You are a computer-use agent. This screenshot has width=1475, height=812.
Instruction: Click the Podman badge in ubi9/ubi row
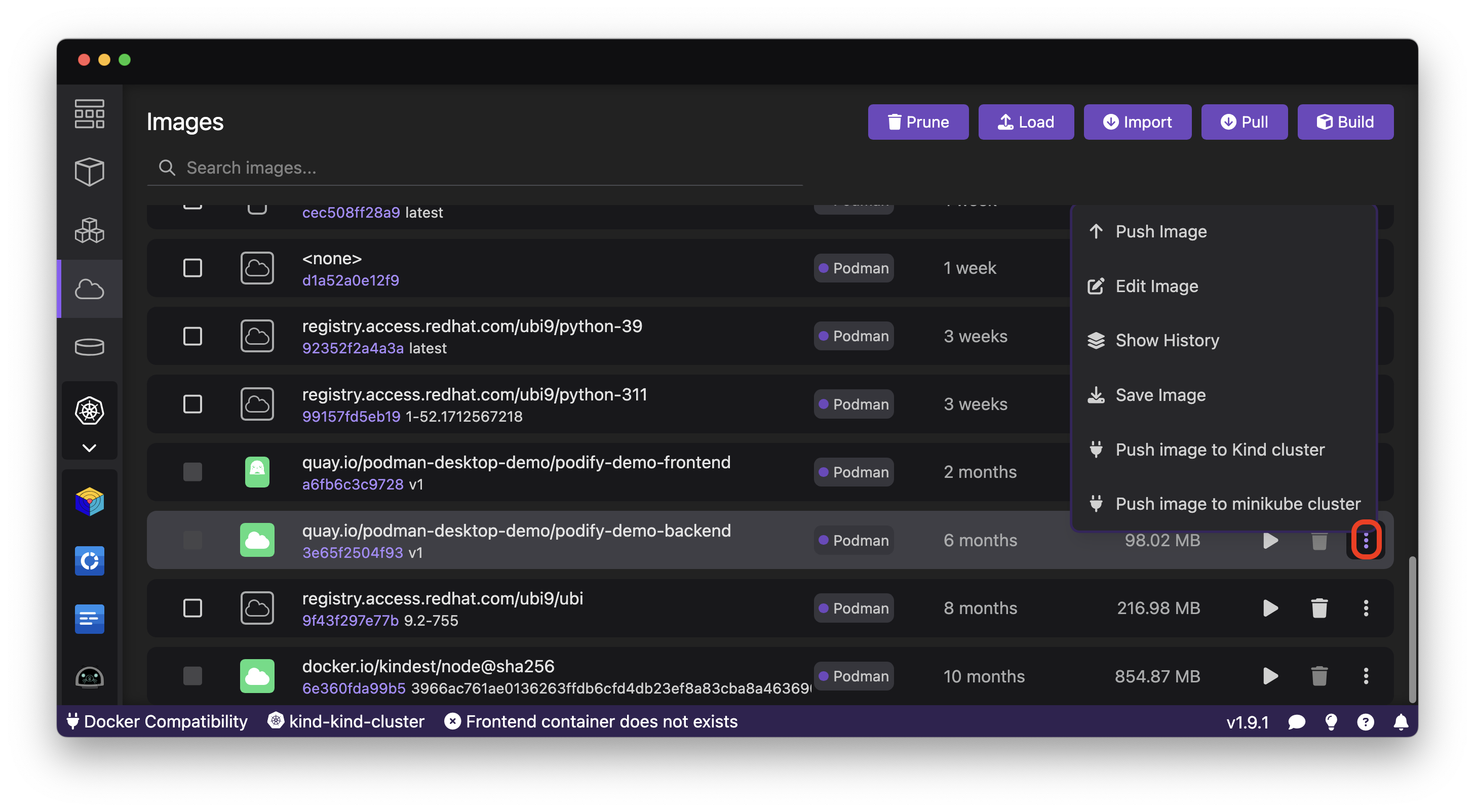coord(853,607)
